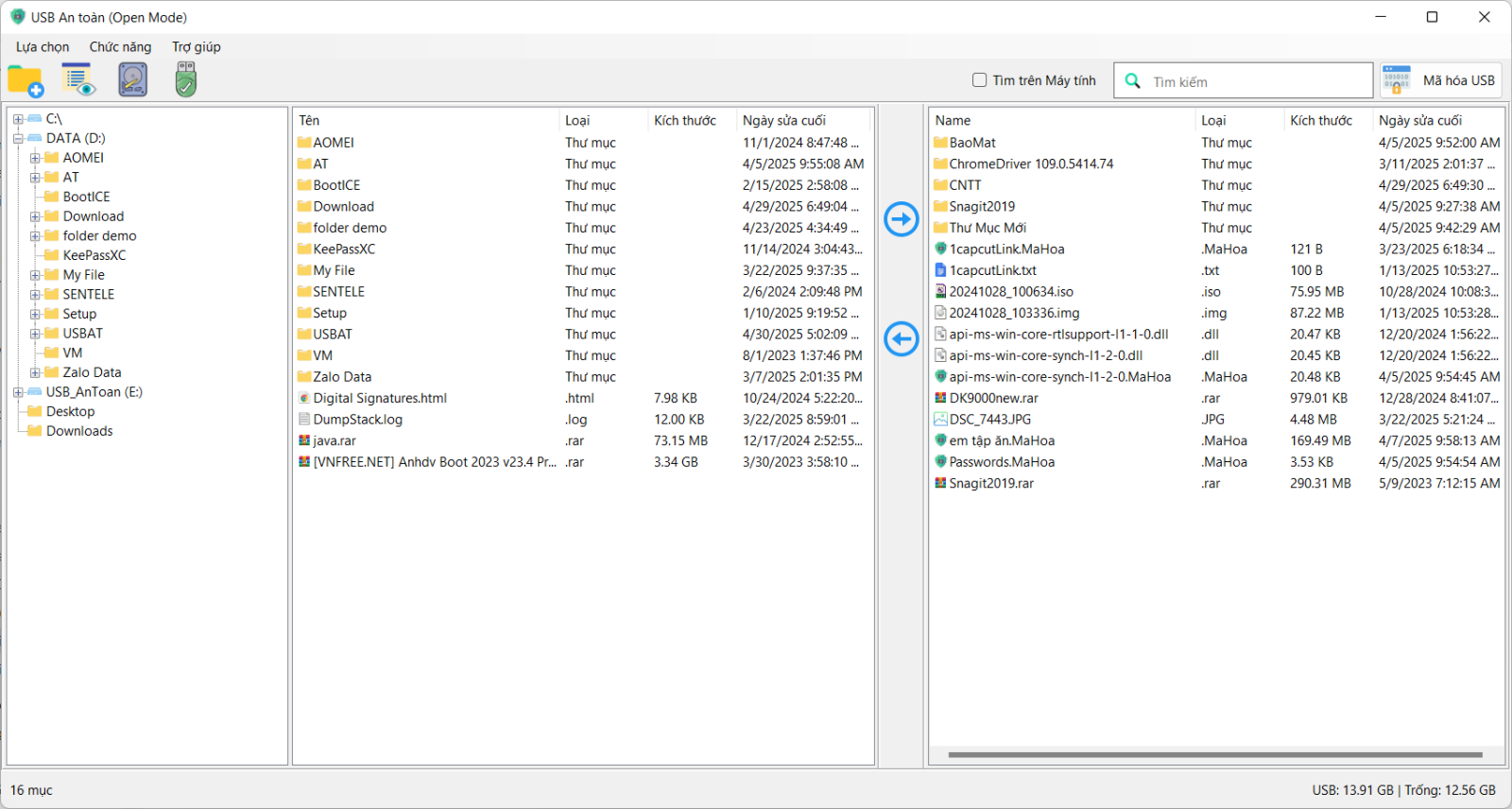This screenshot has height=809, width=1512.
Task: Click the green USB shield icon
Action: click(x=185, y=80)
